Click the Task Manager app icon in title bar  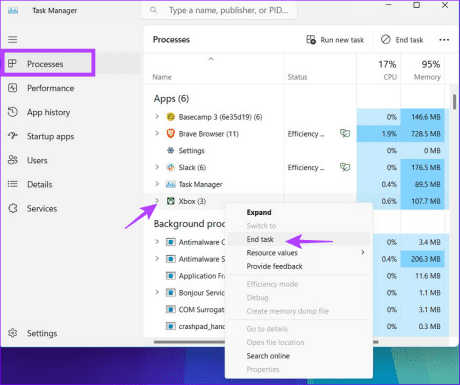[13, 11]
